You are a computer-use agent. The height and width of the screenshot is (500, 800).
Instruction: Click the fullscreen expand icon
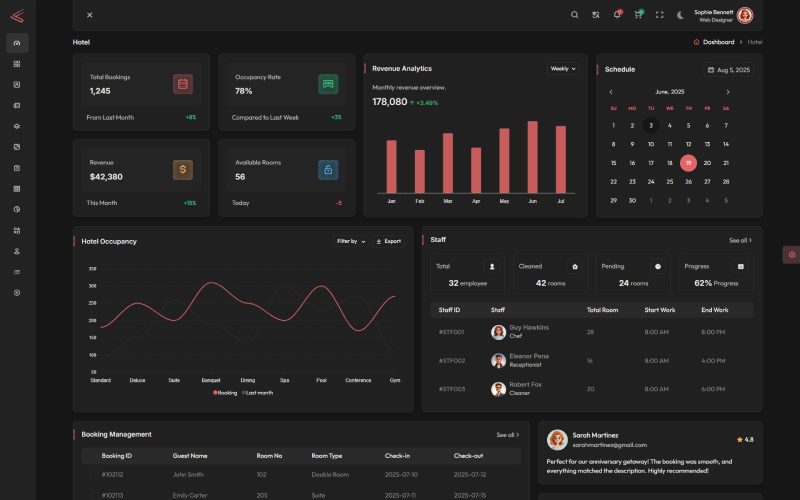click(x=659, y=15)
